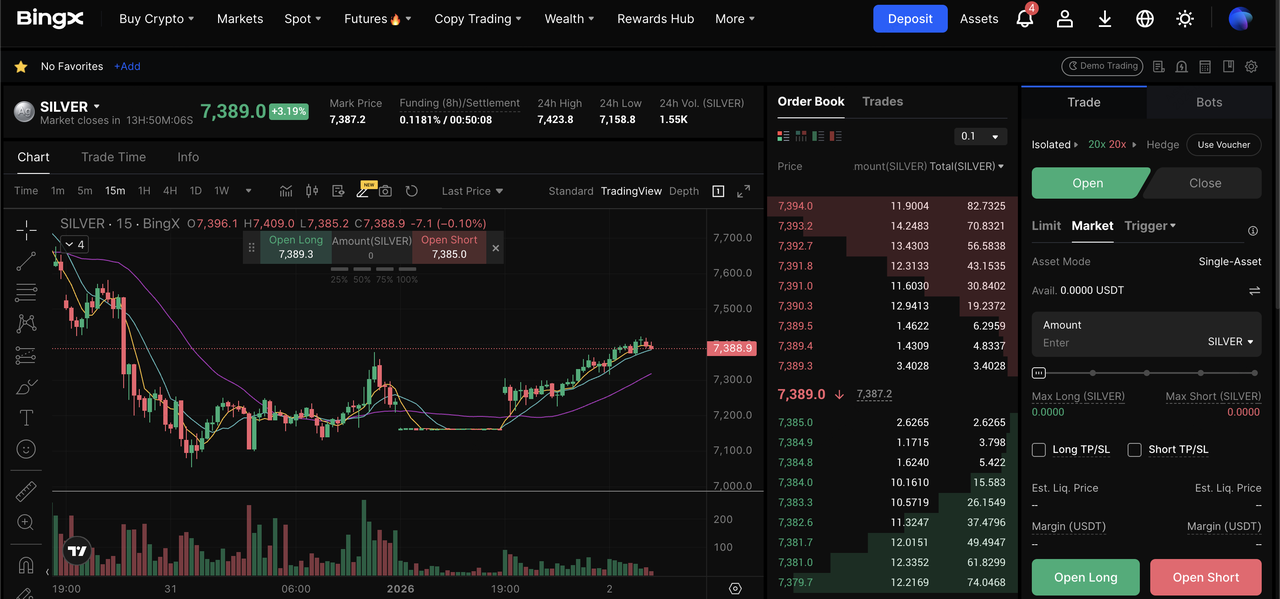Click the amount percentage slider handle
1280x599 pixels.
1039,373
